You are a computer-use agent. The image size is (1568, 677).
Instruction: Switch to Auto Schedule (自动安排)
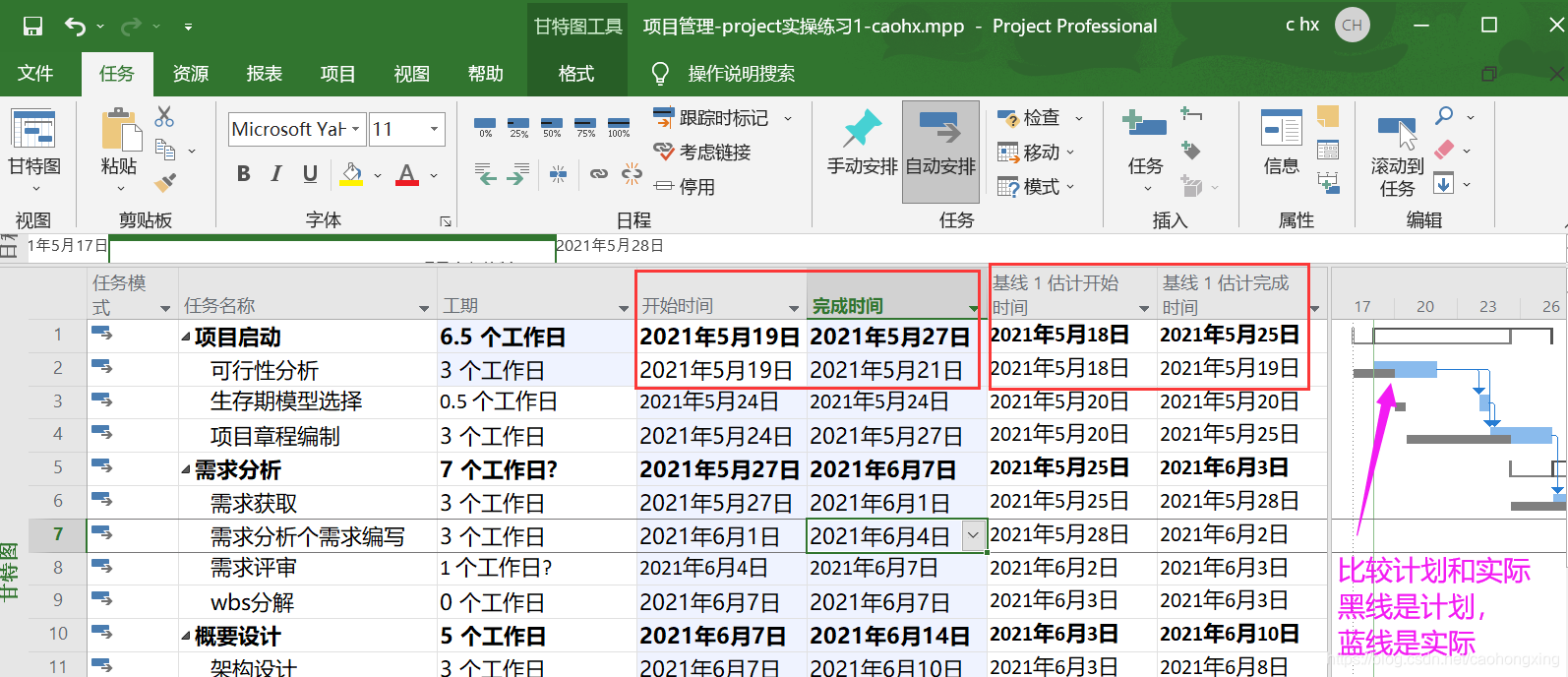(940, 152)
